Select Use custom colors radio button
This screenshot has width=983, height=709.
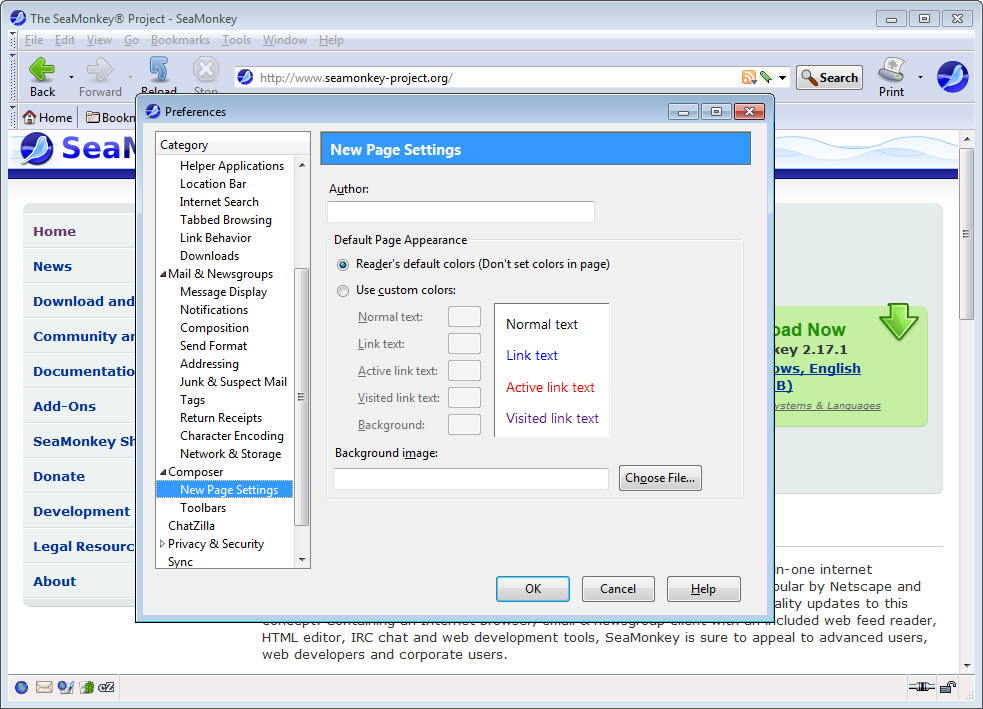343,291
